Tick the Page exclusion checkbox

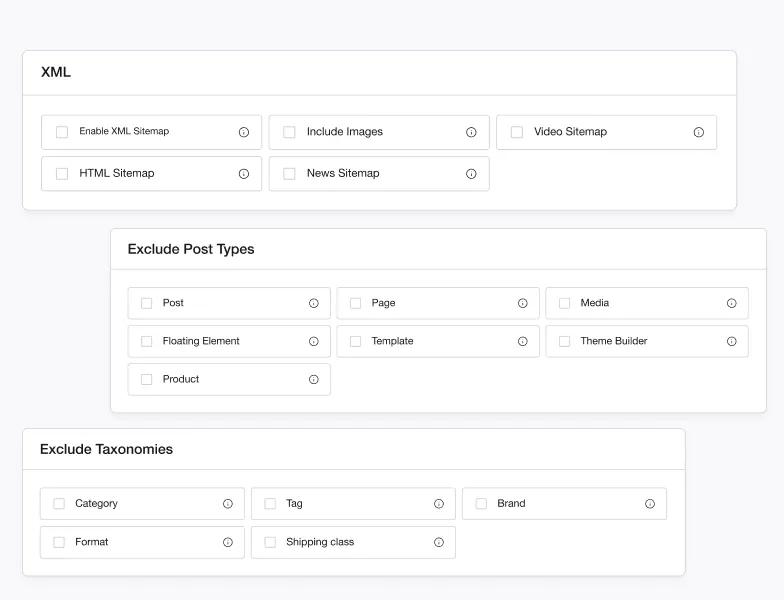356,303
